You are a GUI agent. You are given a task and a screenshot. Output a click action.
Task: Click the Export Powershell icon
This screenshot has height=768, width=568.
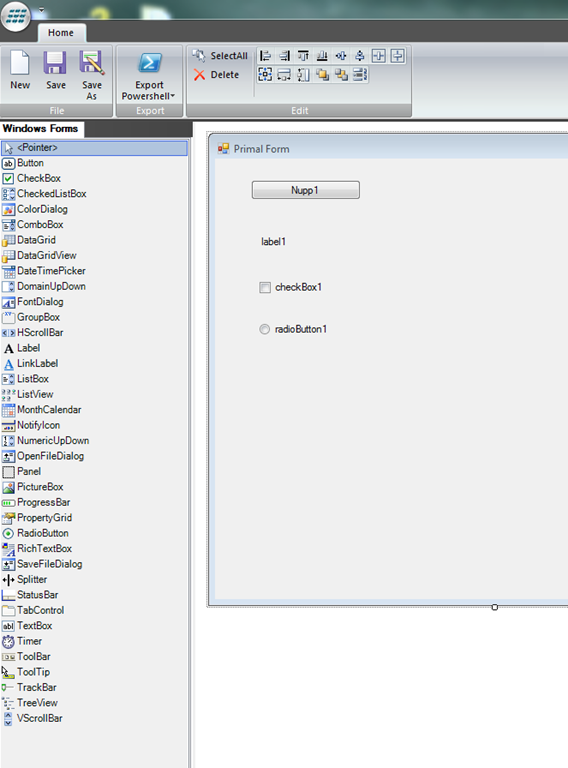pyautogui.click(x=149, y=63)
